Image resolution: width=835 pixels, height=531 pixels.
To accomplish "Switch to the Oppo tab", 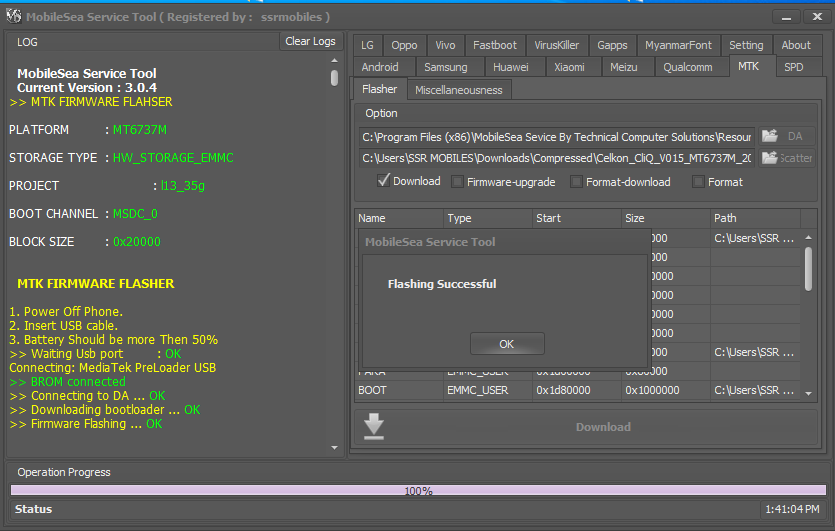I will 404,45.
